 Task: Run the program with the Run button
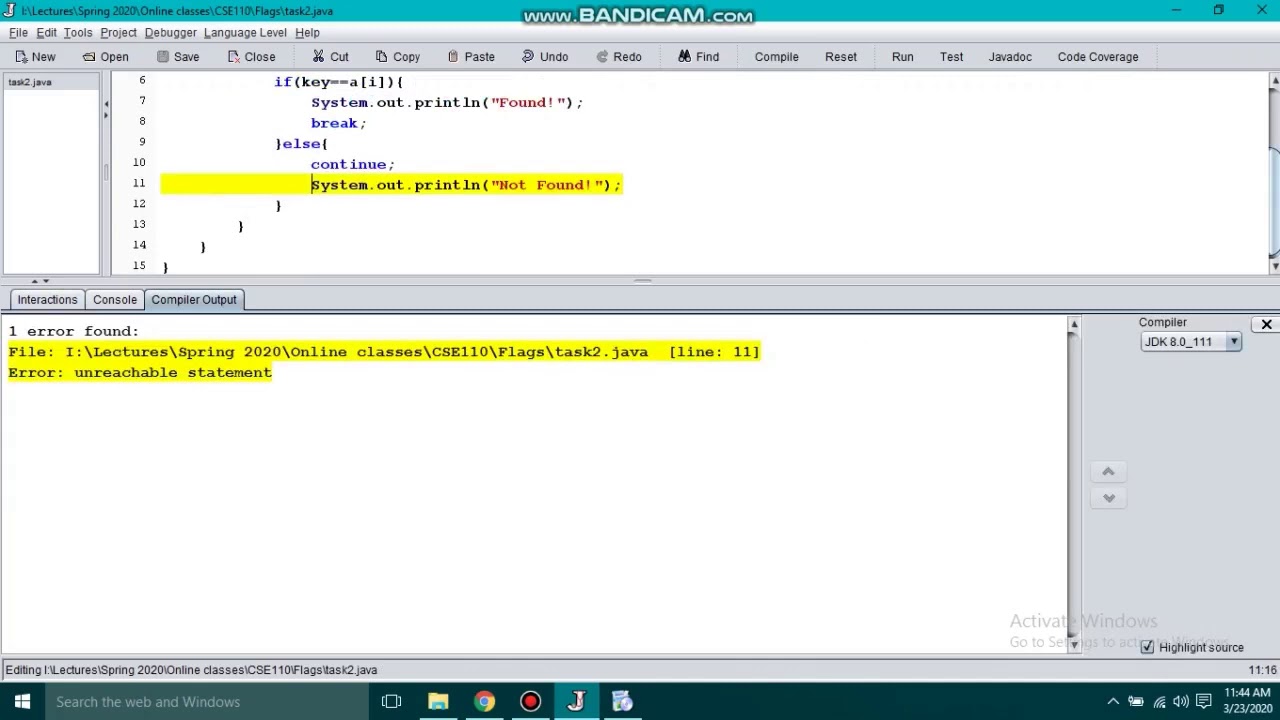902,57
